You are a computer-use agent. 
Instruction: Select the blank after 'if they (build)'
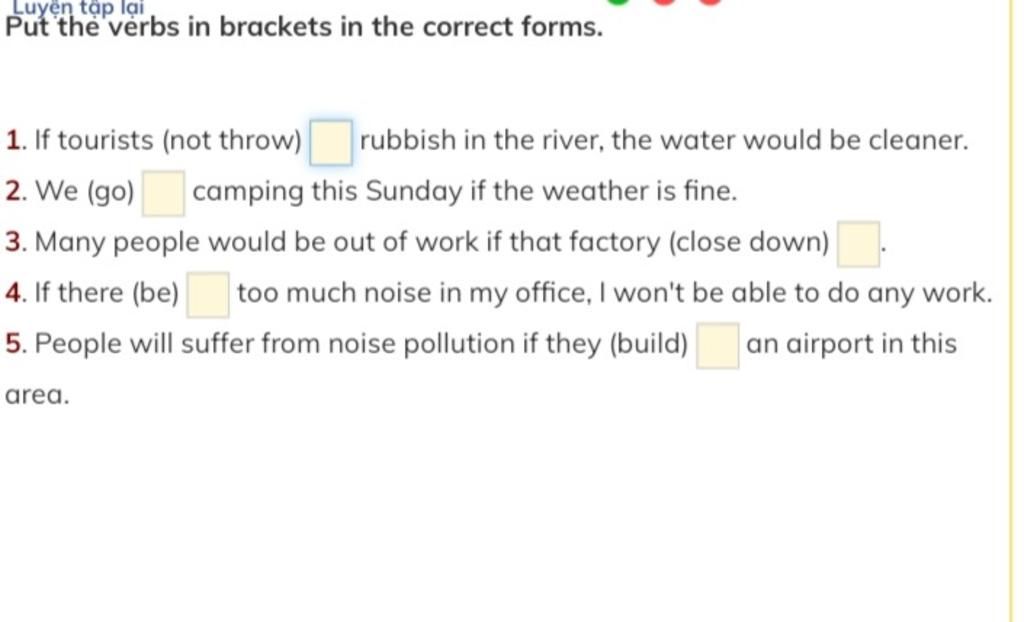pos(718,346)
